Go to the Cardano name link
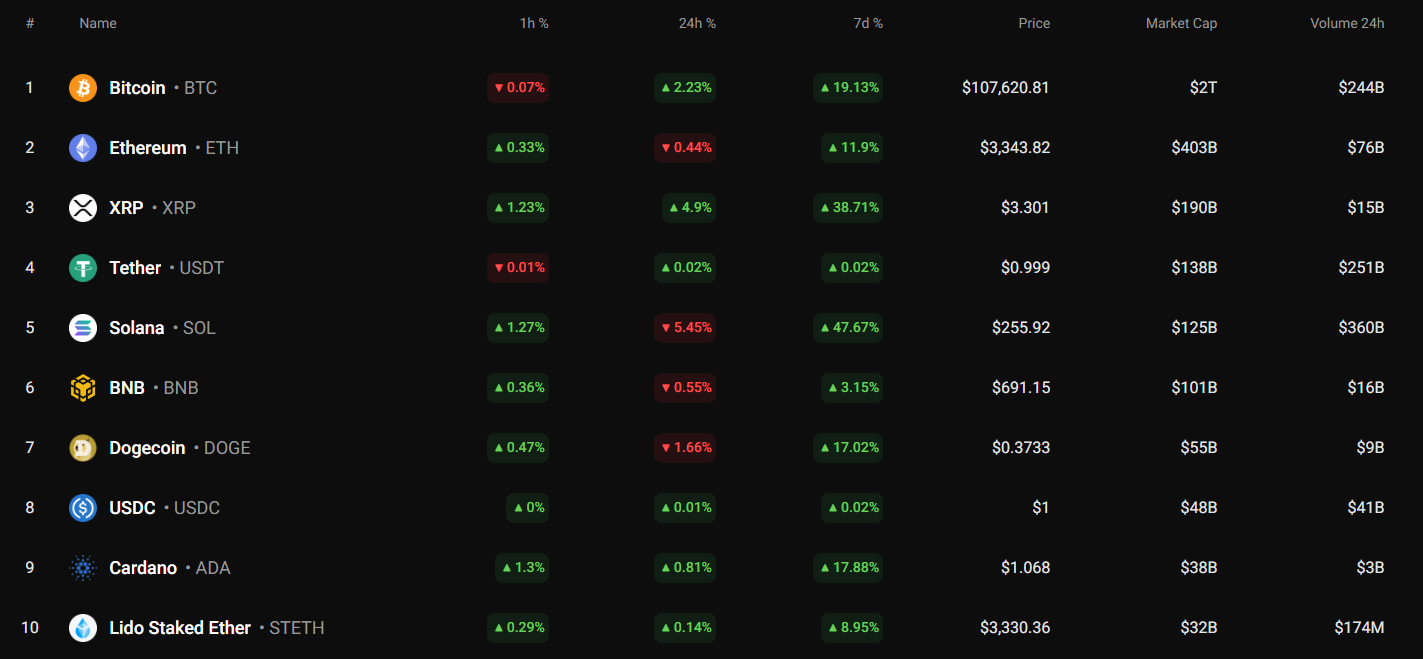1423x659 pixels. tap(143, 568)
